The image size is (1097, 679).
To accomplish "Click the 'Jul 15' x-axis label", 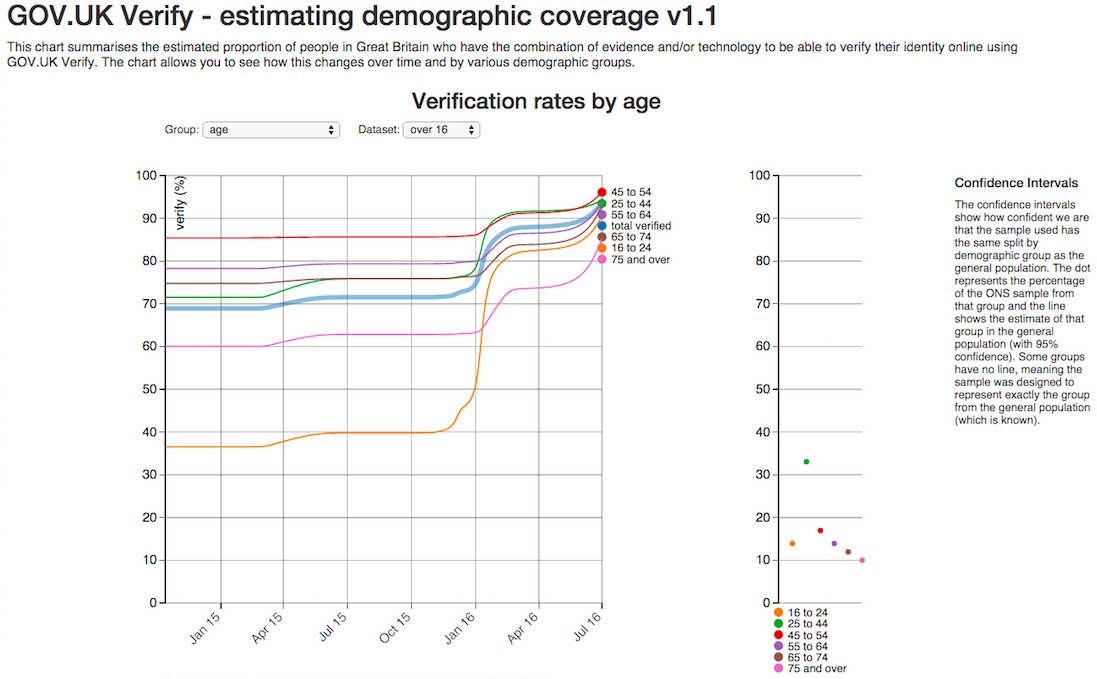I will pyautogui.click(x=333, y=627).
